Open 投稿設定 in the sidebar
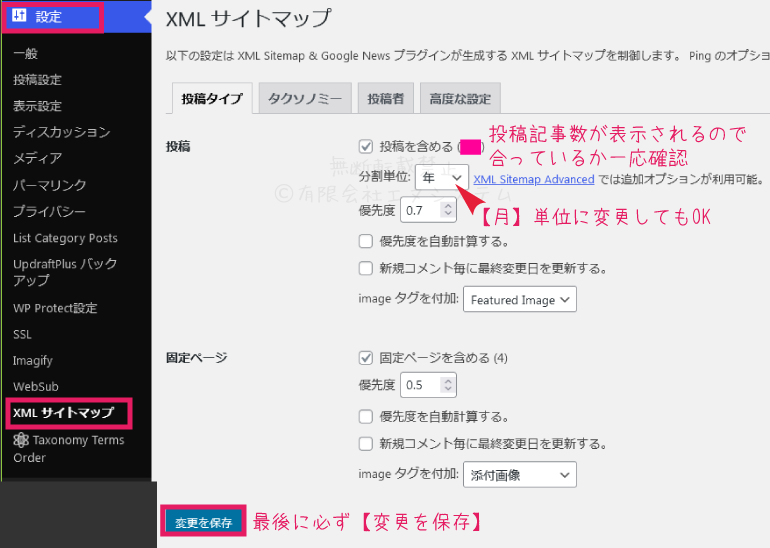This screenshot has height=548, width=770. pos(37,80)
